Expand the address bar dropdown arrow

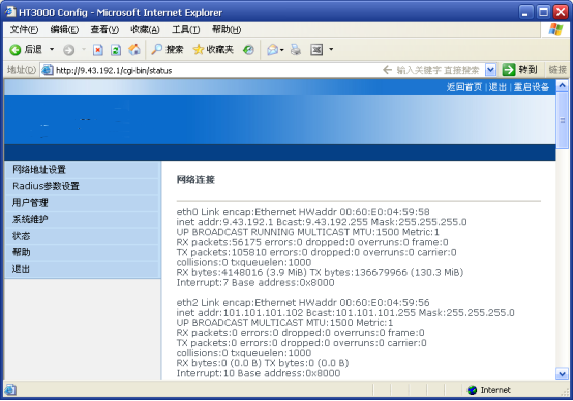[x=490, y=69]
